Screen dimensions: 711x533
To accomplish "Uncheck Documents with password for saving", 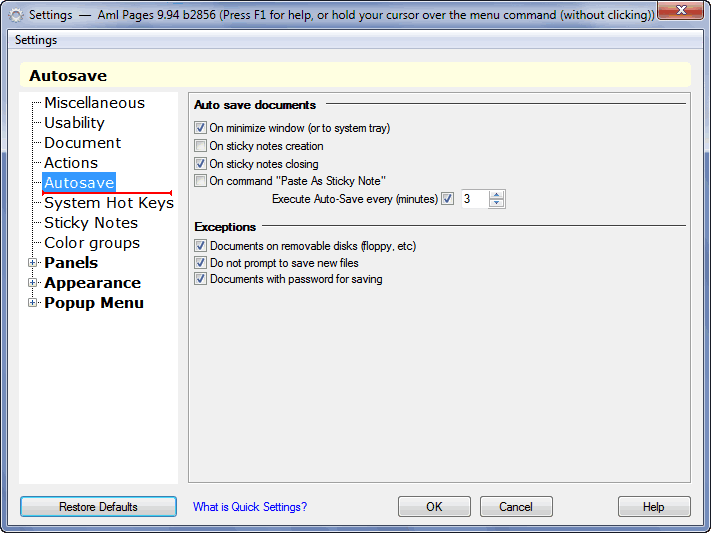I will [200, 279].
